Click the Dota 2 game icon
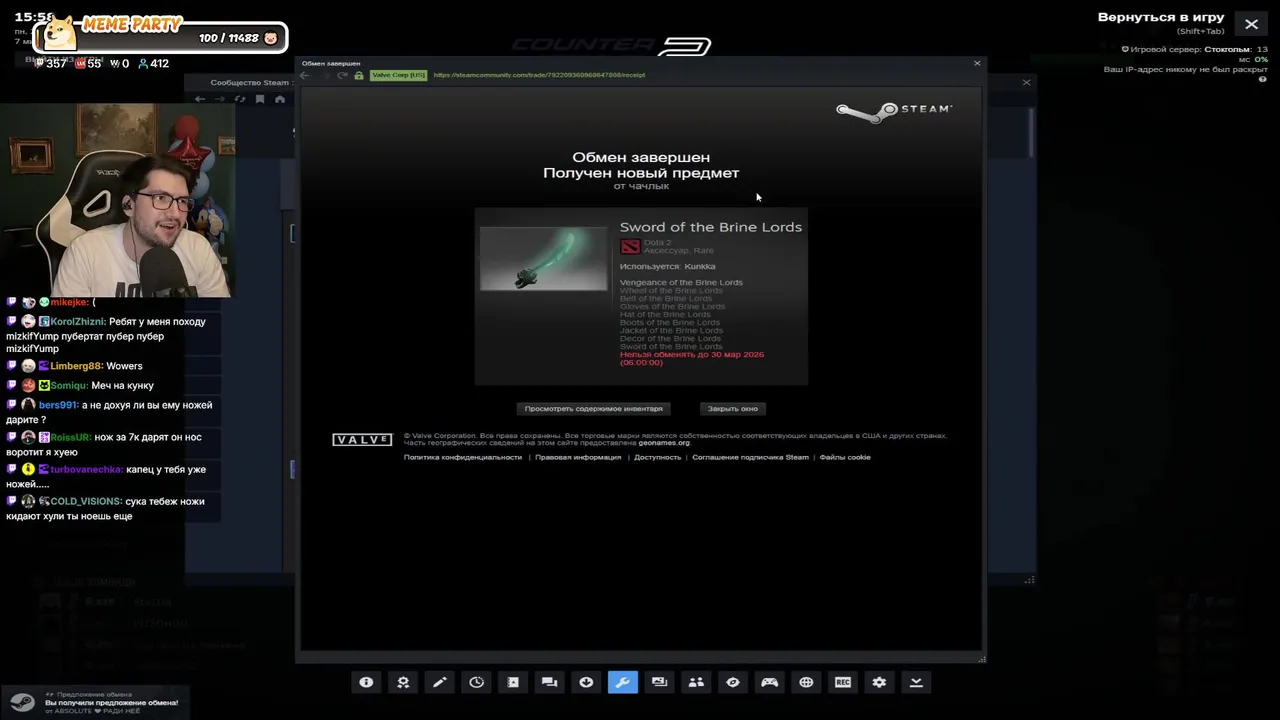 point(630,246)
